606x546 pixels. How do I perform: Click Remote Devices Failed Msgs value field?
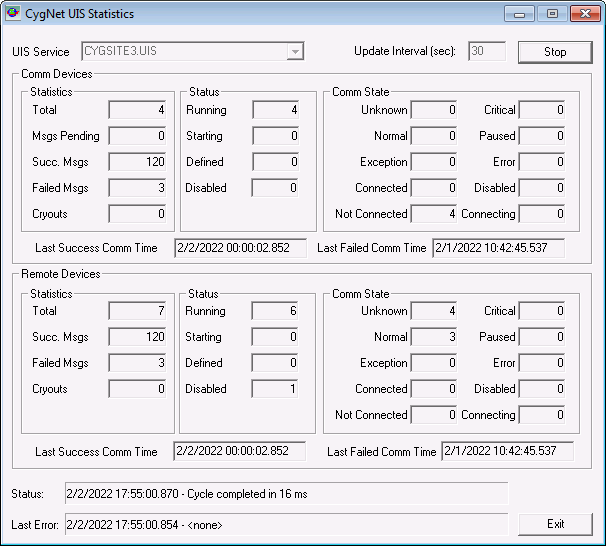(x=137, y=363)
